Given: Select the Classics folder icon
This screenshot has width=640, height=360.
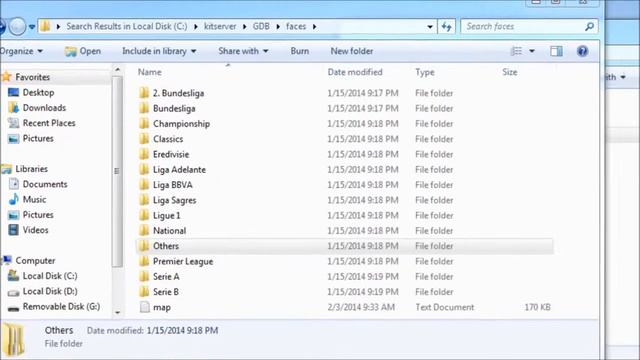Looking at the screenshot, I should pos(144,139).
